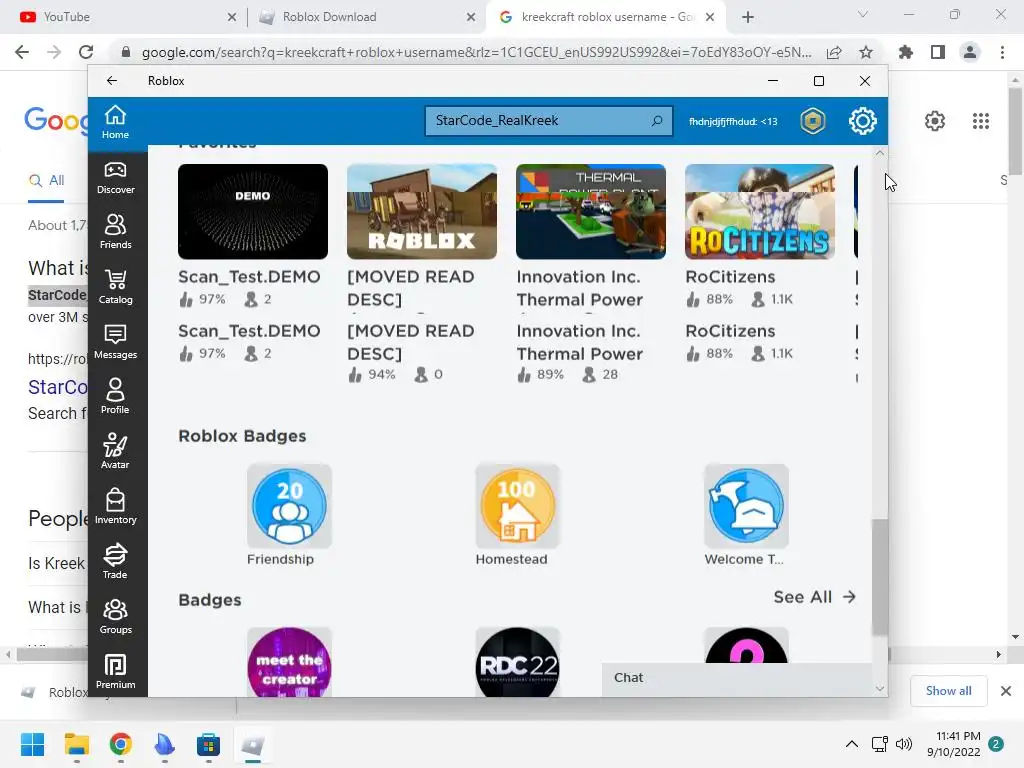Open the Discover sidebar item
Viewport: 1024px width, 768px height.
click(116, 178)
